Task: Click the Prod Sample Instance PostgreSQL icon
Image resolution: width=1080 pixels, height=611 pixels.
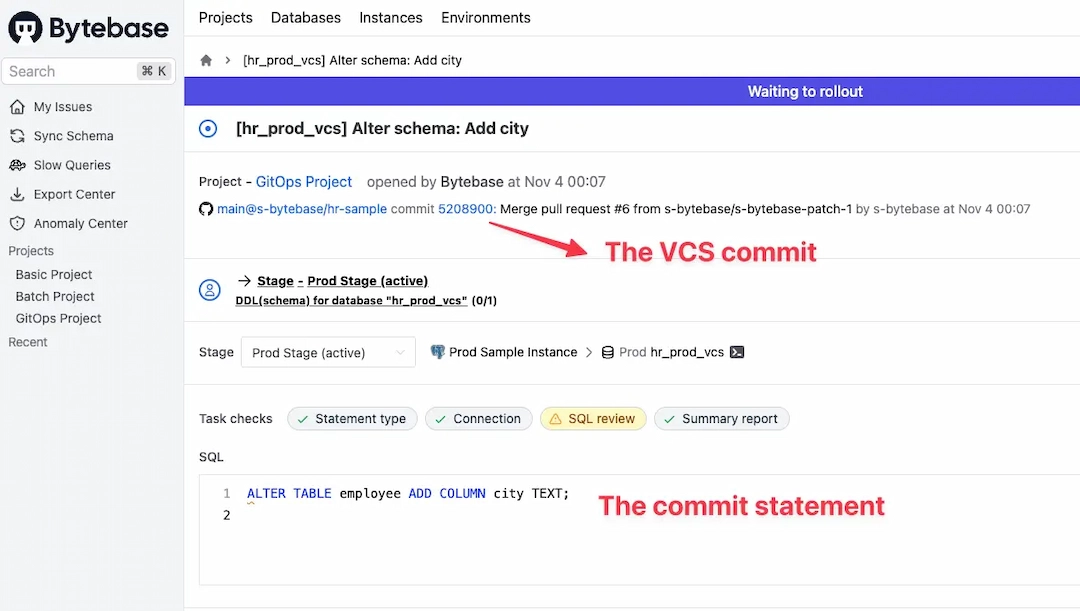Action: (x=437, y=352)
